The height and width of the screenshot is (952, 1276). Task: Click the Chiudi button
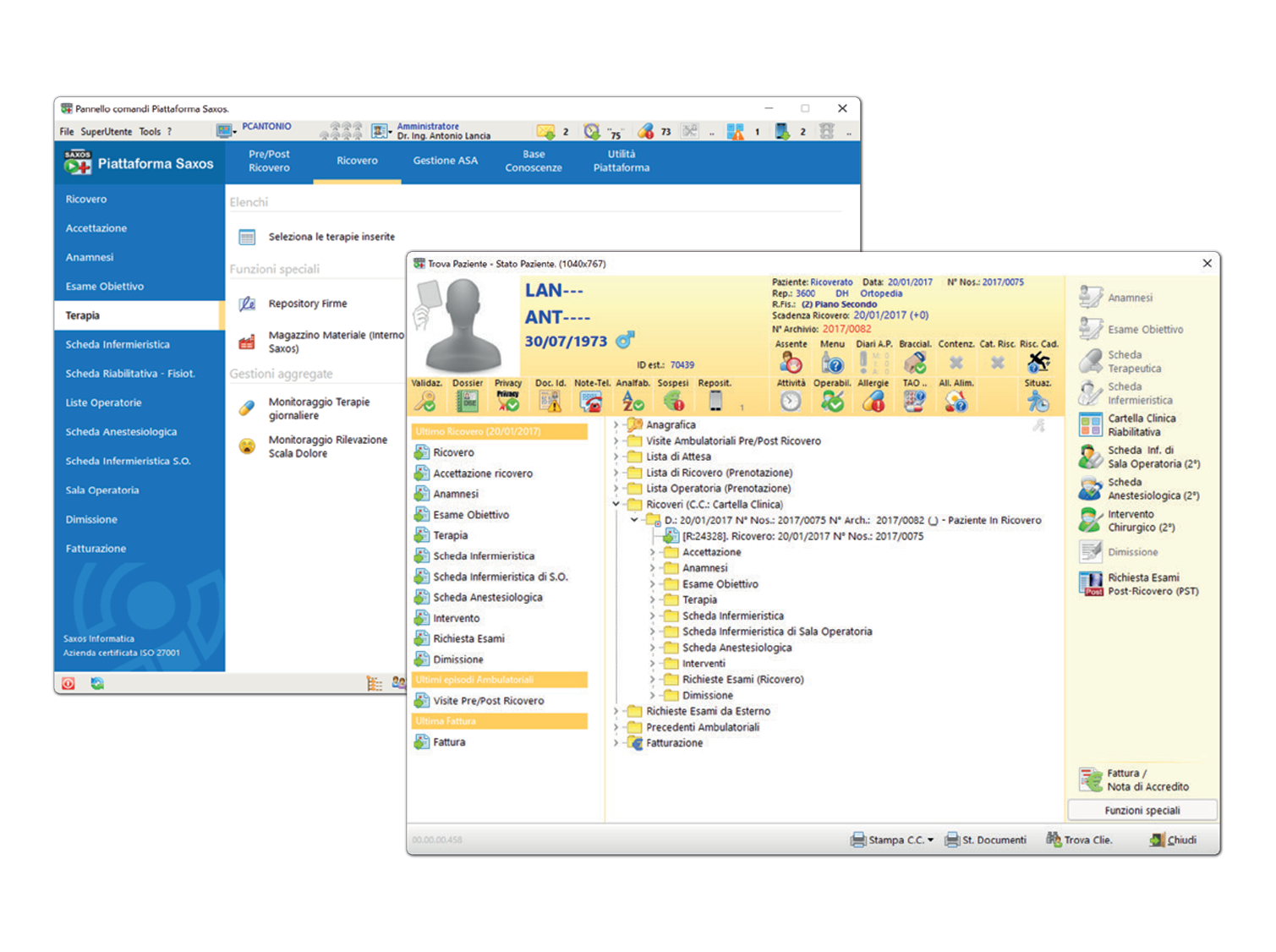click(x=1173, y=840)
